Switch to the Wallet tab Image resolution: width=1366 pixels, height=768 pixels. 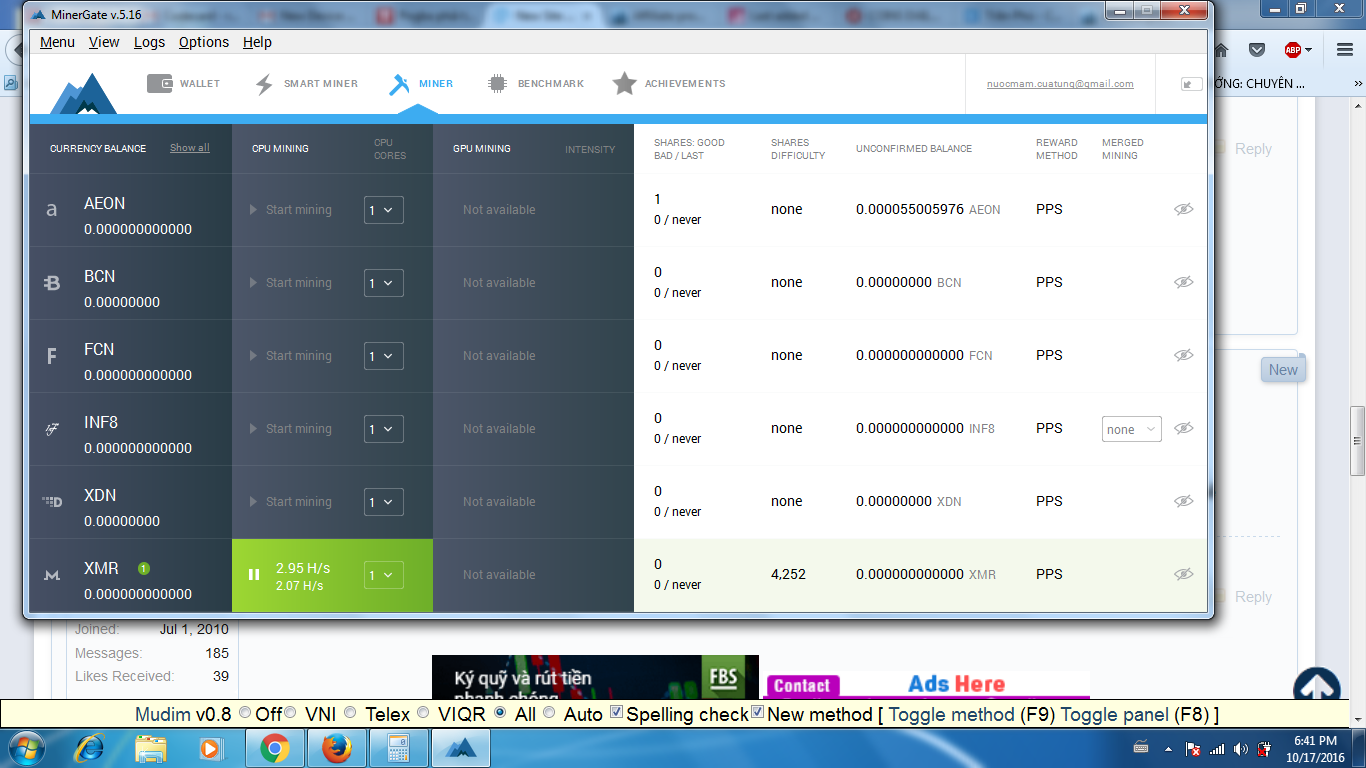[184, 84]
